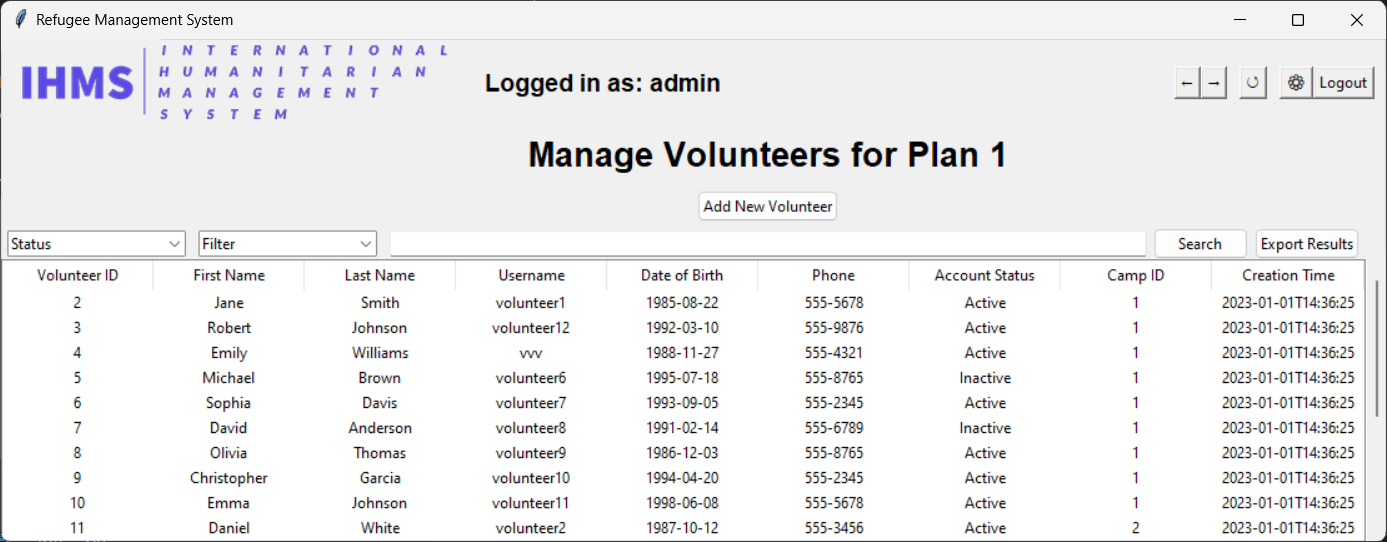Sort by Last Name column header

coord(380,275)
